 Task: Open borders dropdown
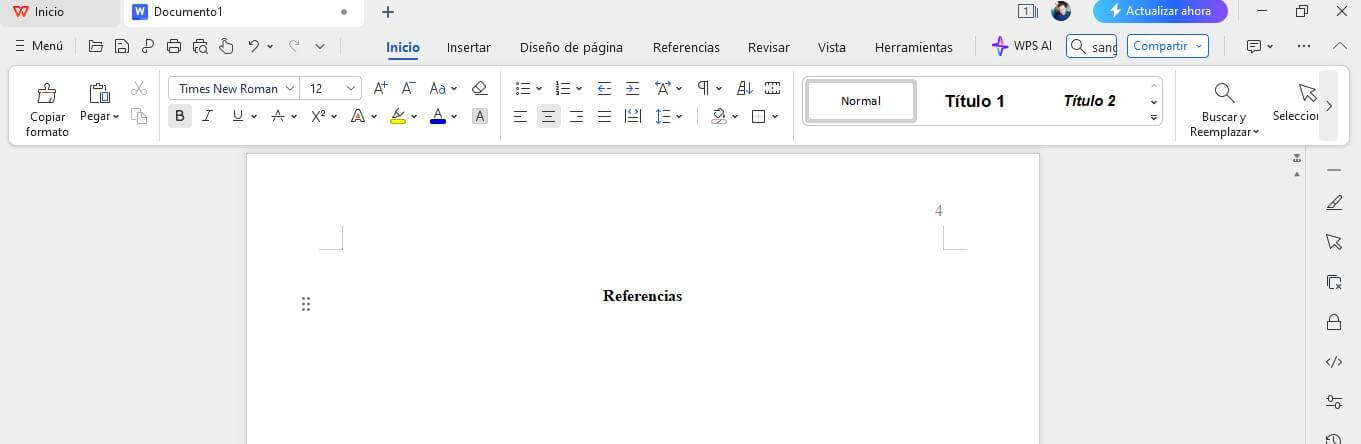[775, 117]
